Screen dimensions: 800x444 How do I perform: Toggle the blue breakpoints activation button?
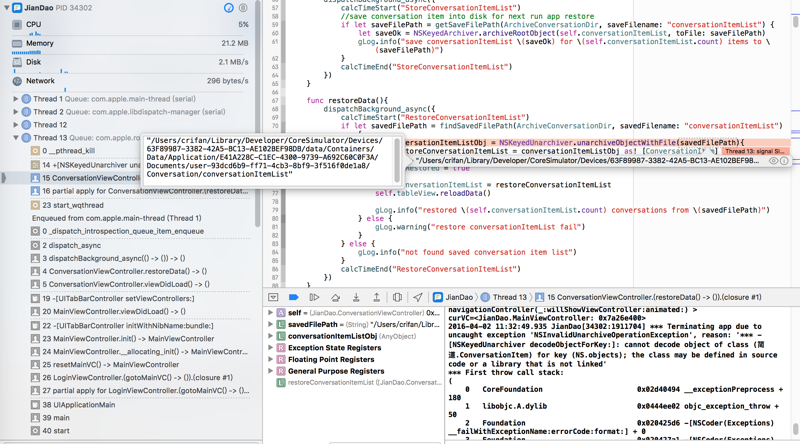294,298
